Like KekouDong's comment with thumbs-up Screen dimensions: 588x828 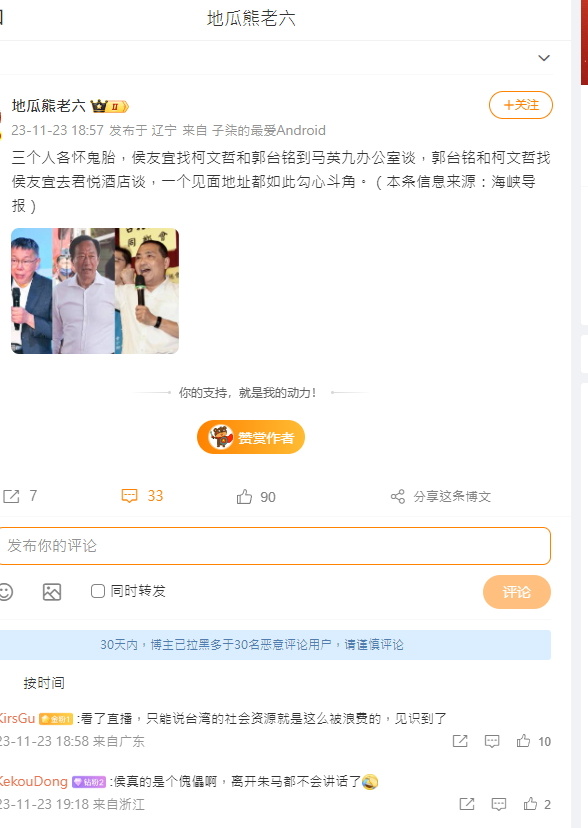(530, 804)
